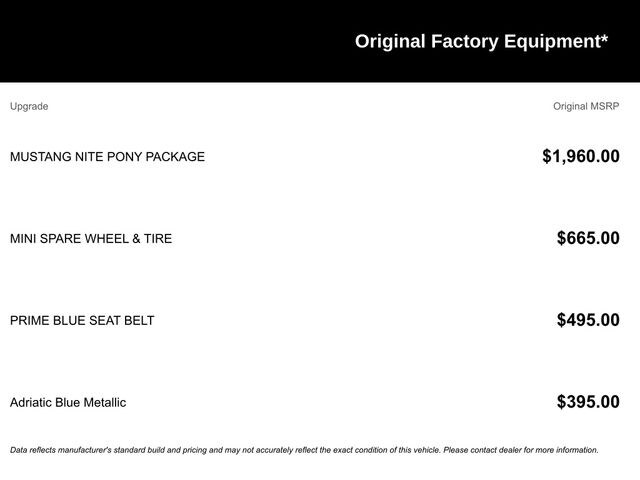Click the $395.00 price
Image resolution: width=640 pixels, height=480 pixels.
click(588, 402)
